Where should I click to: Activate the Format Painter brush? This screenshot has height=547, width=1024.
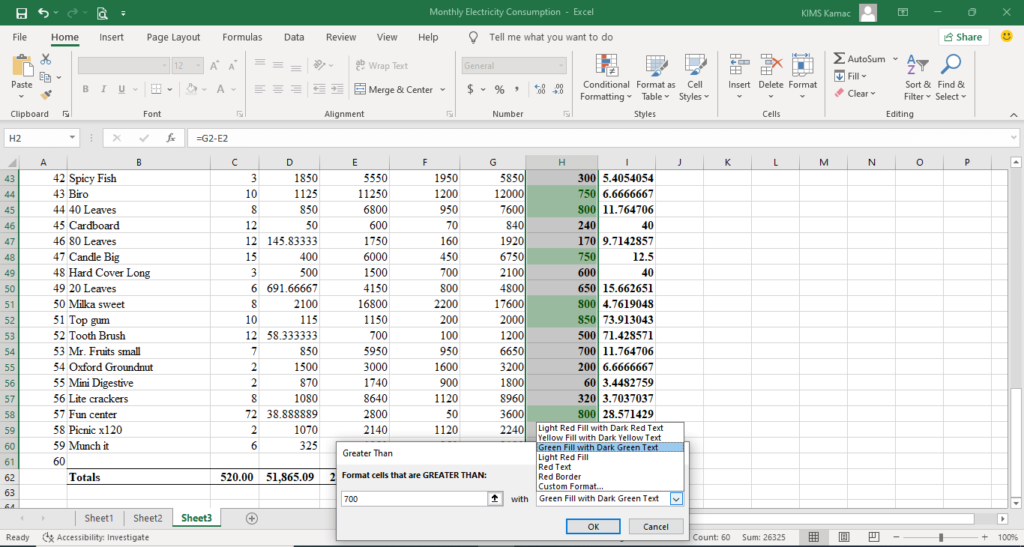[45, 95]
